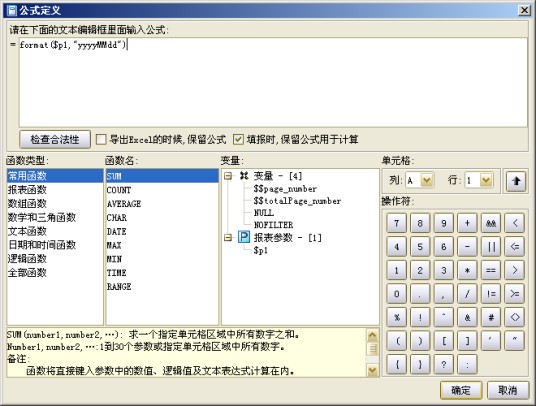536x406 pixels.
Task: Click the 报表参数 P icon in tree
Action: point(244,237)
